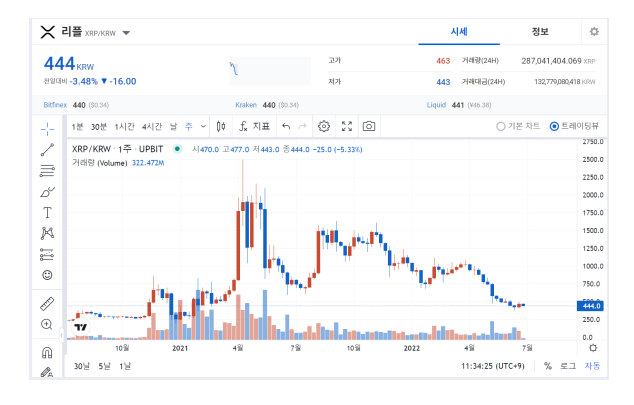
Task: Set interval to 1분
Action: tap(77, 127)
